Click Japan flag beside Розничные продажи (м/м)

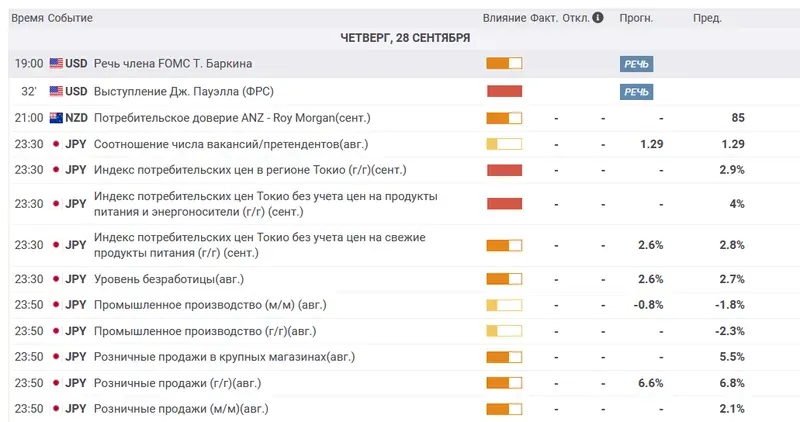tap(56, 409)
